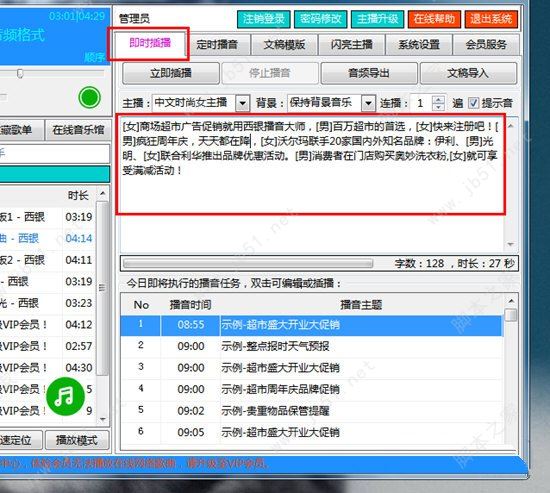Select task 示例-整点报时天气预报

click(312, 347)
